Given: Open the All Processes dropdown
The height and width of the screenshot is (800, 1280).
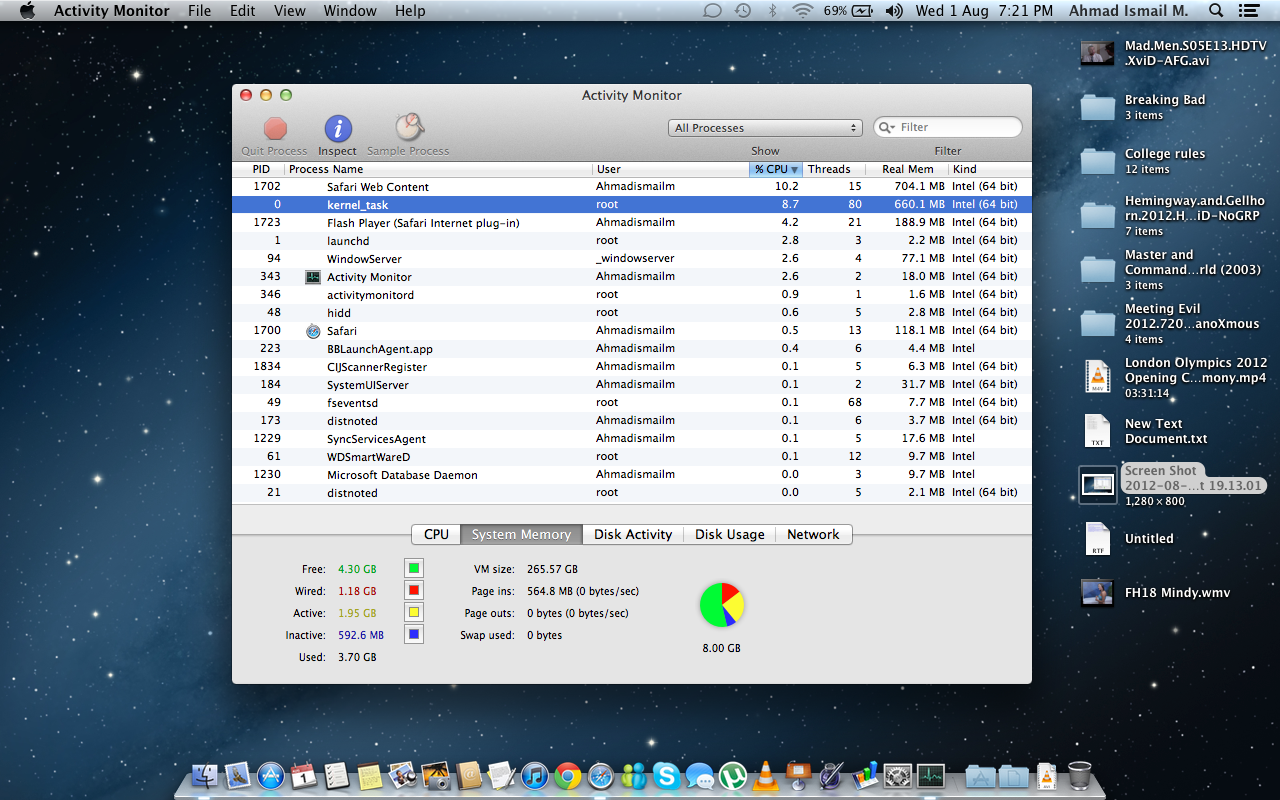Looking at the screenshot, I should pyautogui.click(x=765, y=128).
